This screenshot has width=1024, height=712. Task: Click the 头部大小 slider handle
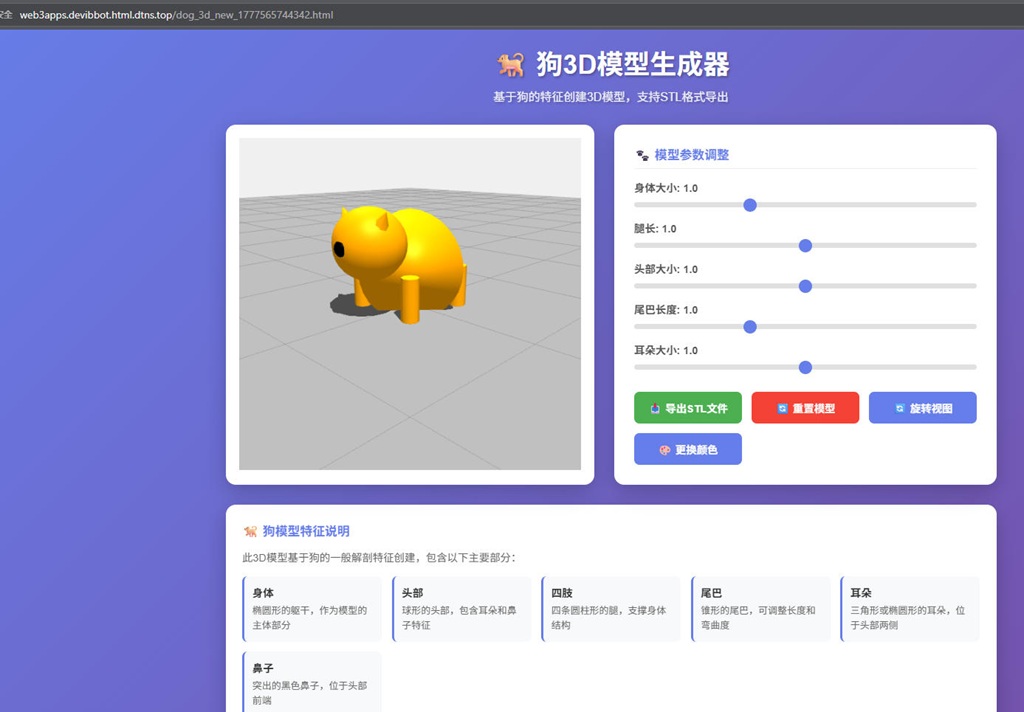click(x=805, y=286)
